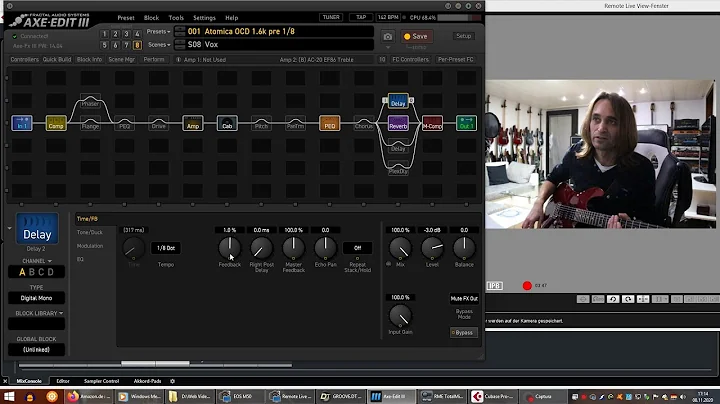Open the Scenes dropdown
The height and width of the screenshot is (404, 720).
(159, 45)
